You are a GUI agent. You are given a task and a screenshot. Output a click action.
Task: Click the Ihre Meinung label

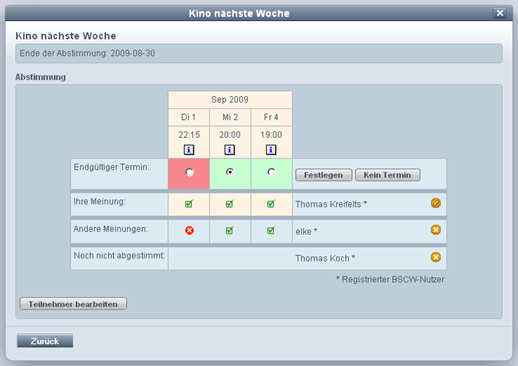pos(99,202)
